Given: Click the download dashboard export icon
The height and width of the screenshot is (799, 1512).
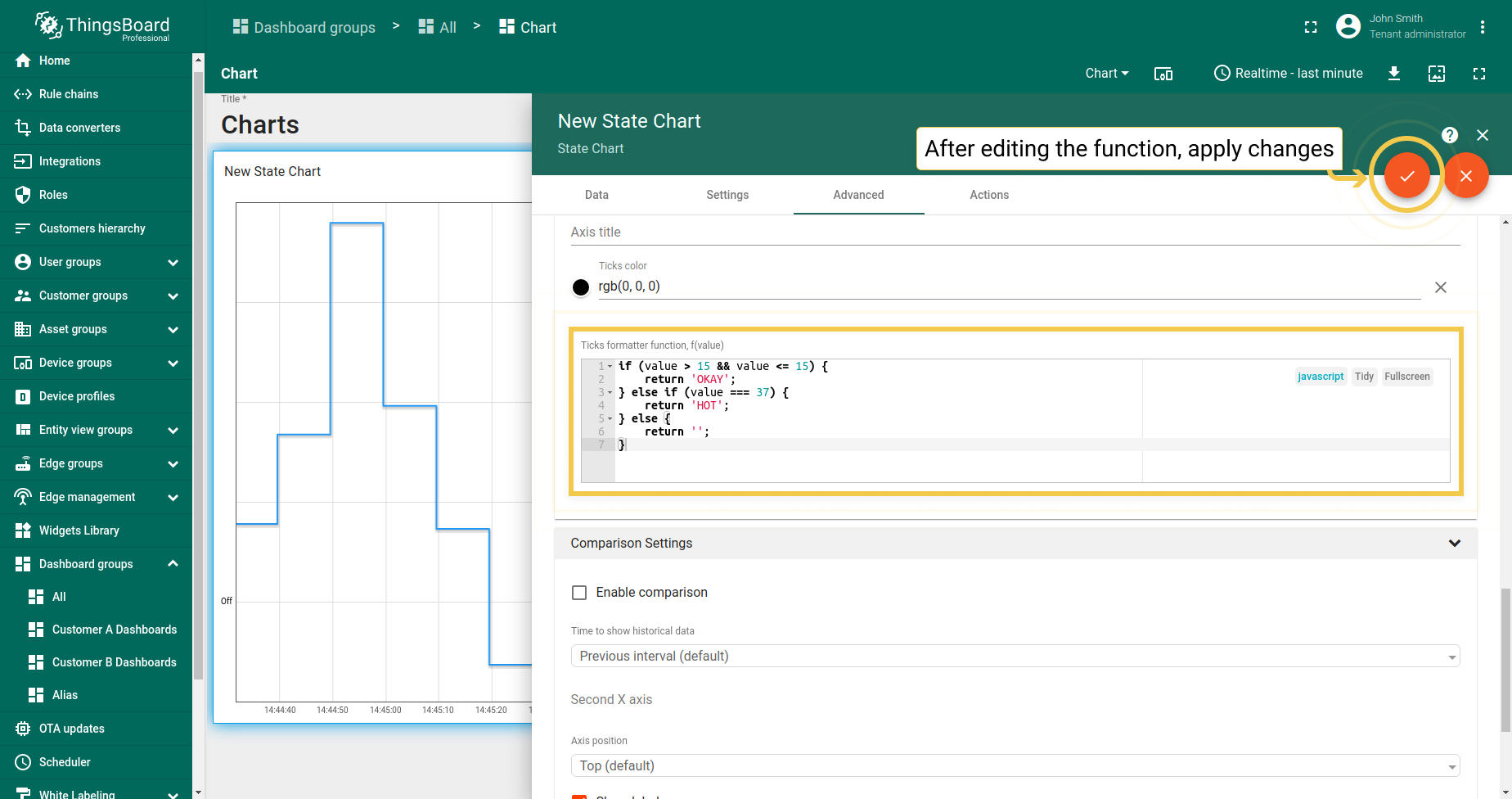Looking at the screenshot, I should [1394, 74].
